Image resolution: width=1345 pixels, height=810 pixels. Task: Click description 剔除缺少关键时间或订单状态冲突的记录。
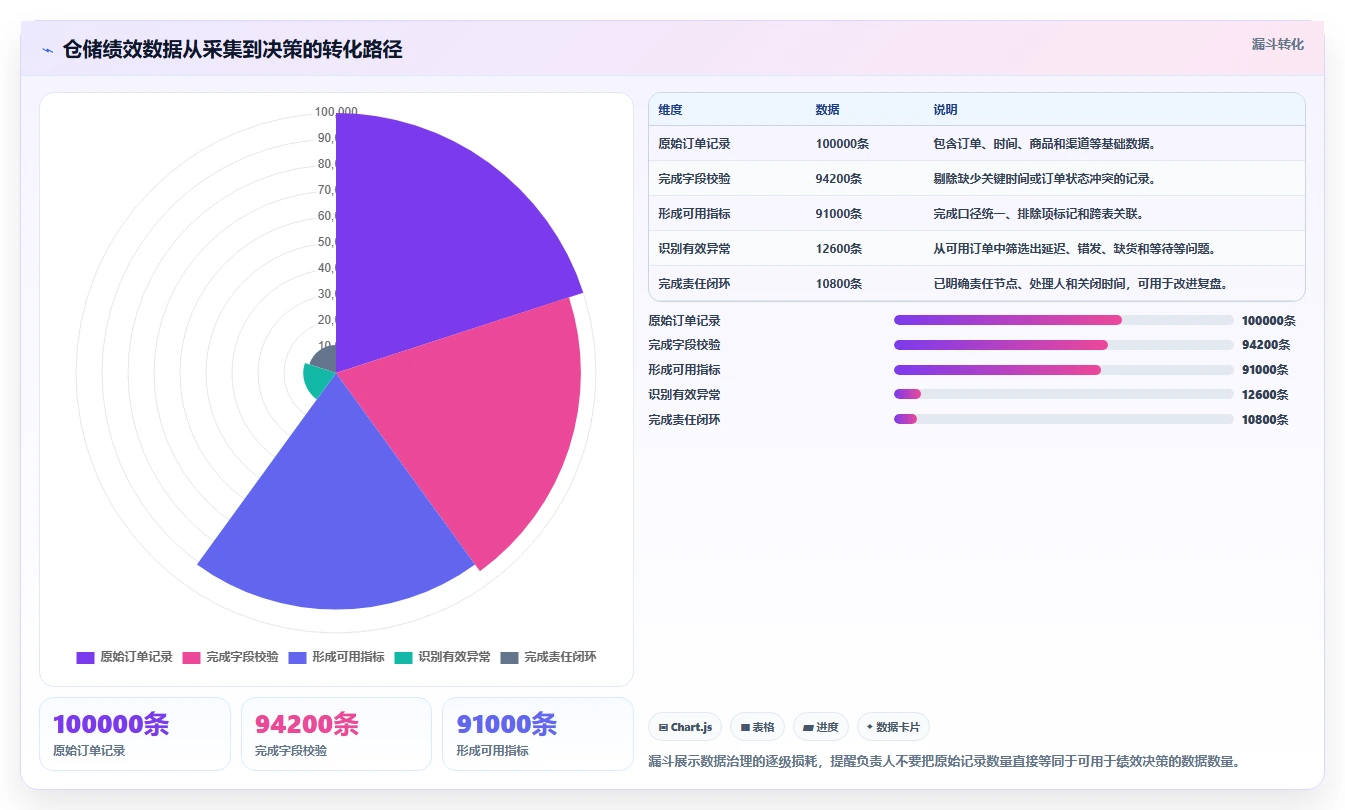click(x=1045, y=179)
